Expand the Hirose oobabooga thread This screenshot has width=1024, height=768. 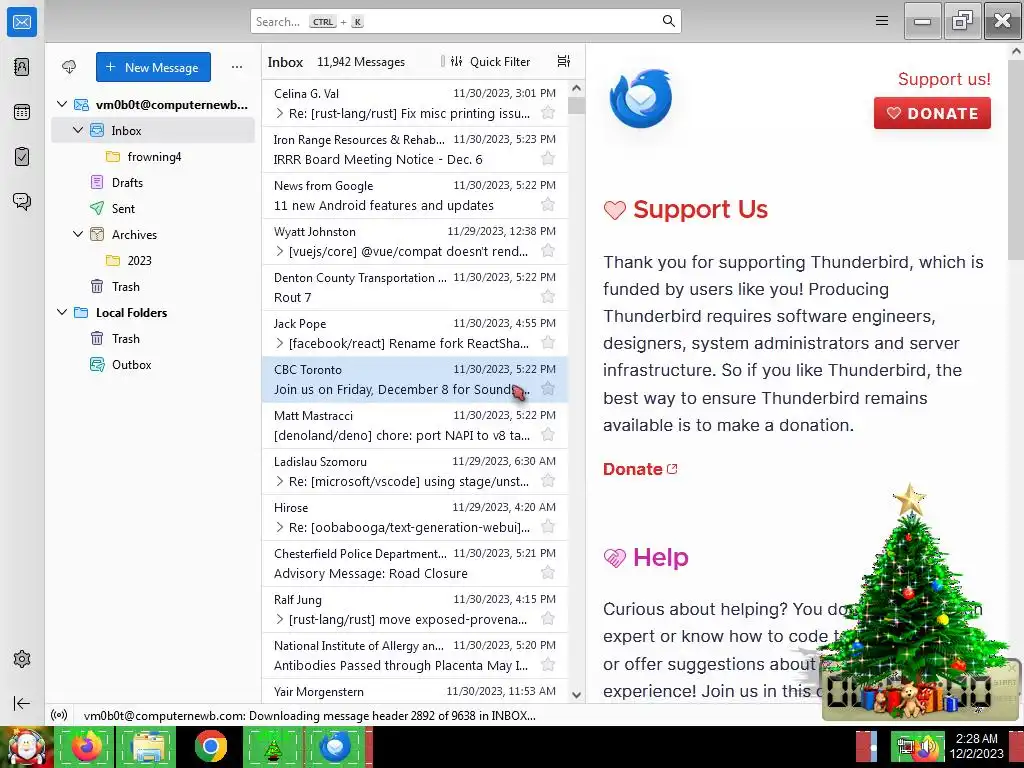tap(280, 527)
